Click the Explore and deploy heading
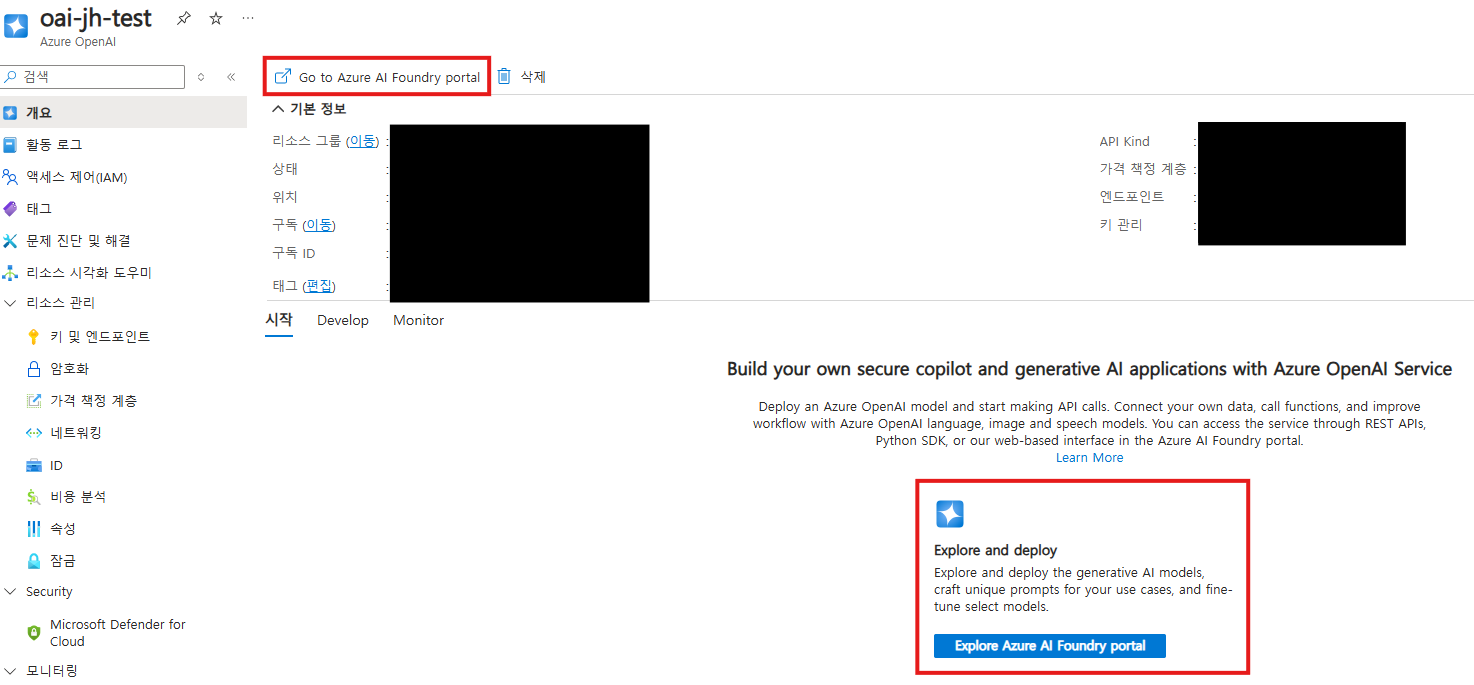The width and height of the screenshot is (1474, 685). coord(995,550)
